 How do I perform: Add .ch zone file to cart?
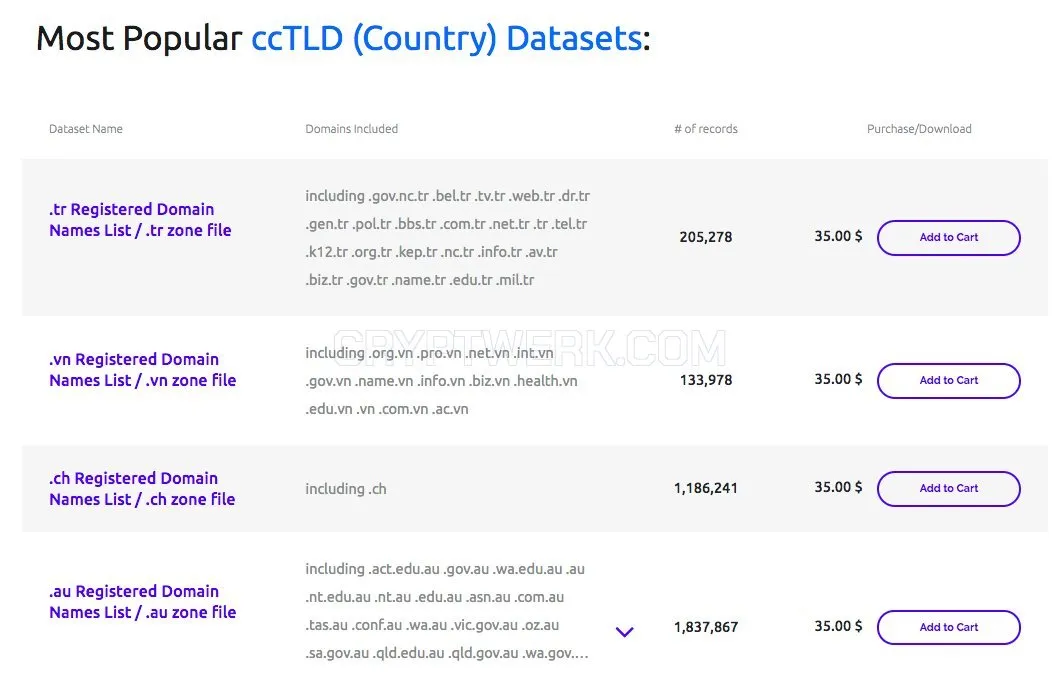pyautogui.click(x=949, y=489)
